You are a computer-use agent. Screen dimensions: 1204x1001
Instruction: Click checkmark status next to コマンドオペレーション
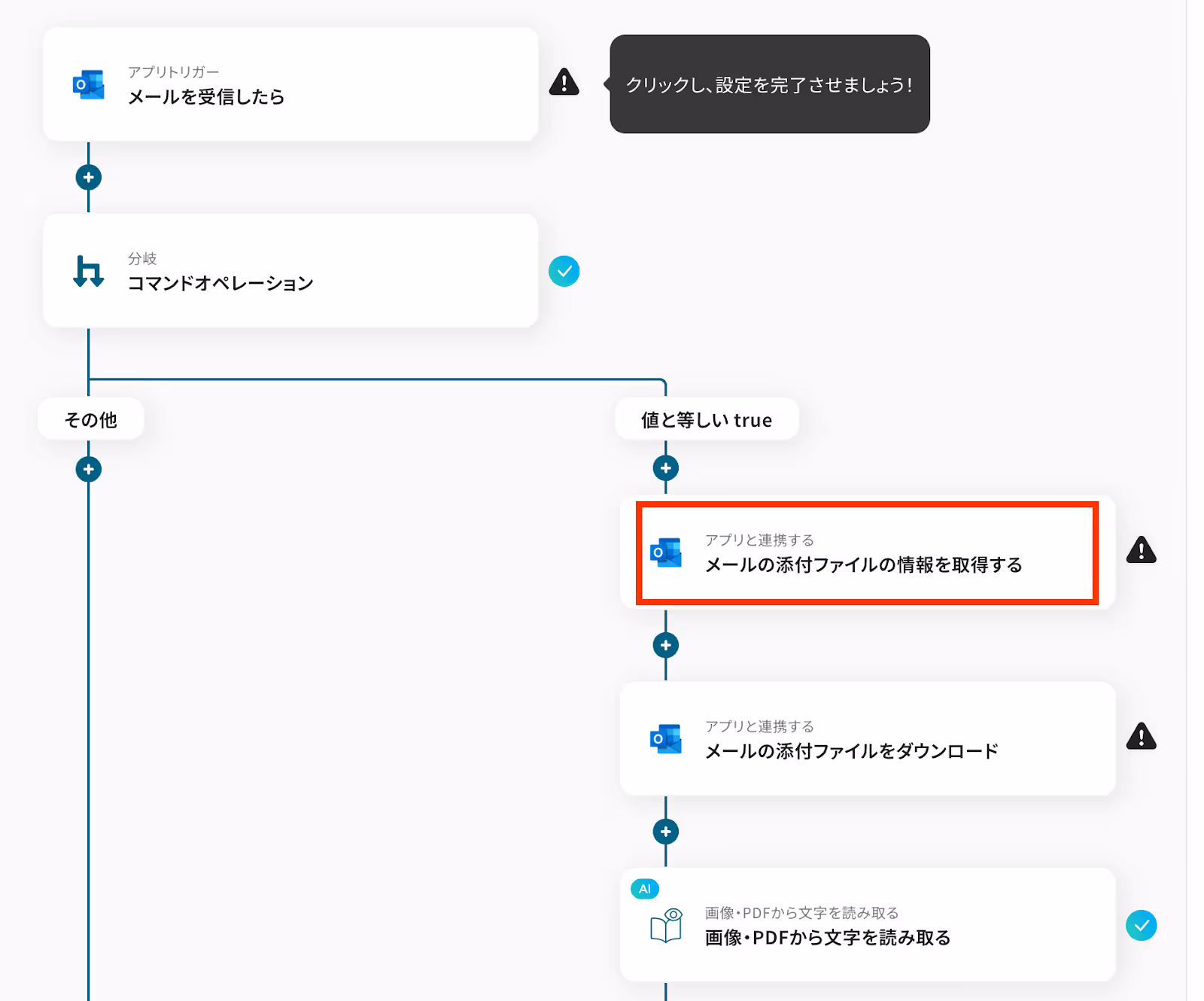tap(564, 271)
